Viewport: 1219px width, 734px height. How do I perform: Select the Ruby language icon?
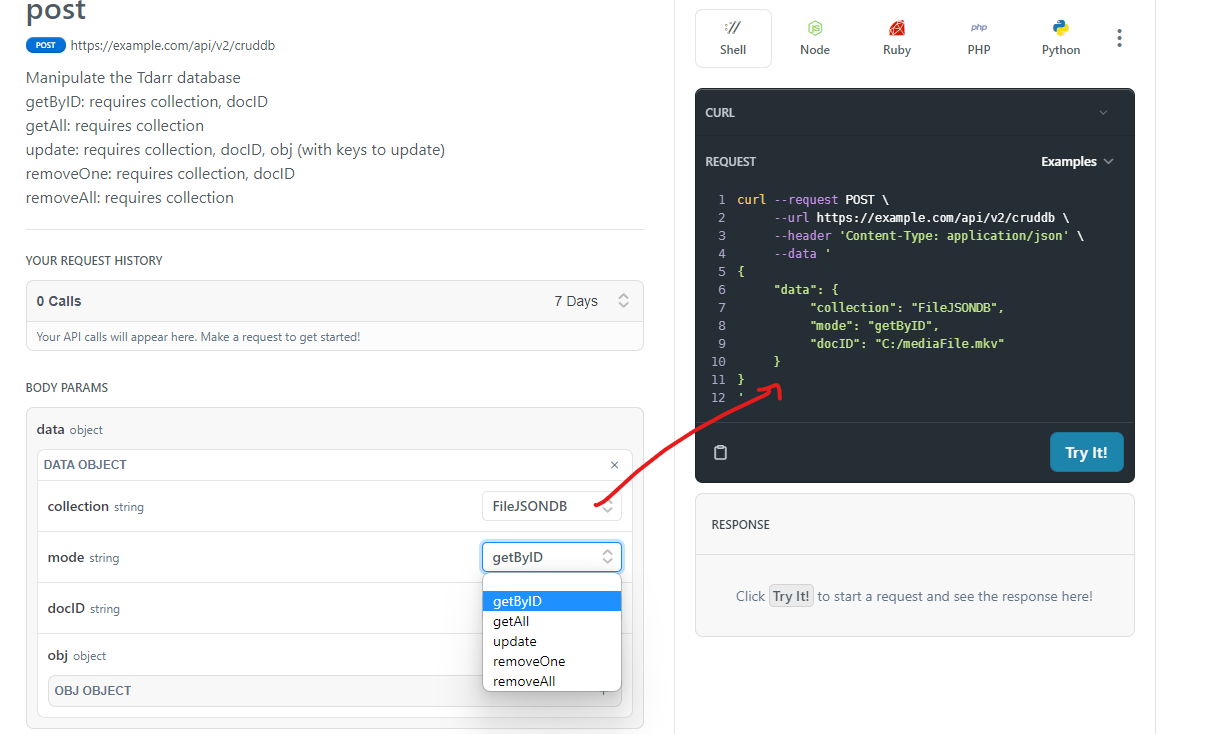[x=896, y=38]
